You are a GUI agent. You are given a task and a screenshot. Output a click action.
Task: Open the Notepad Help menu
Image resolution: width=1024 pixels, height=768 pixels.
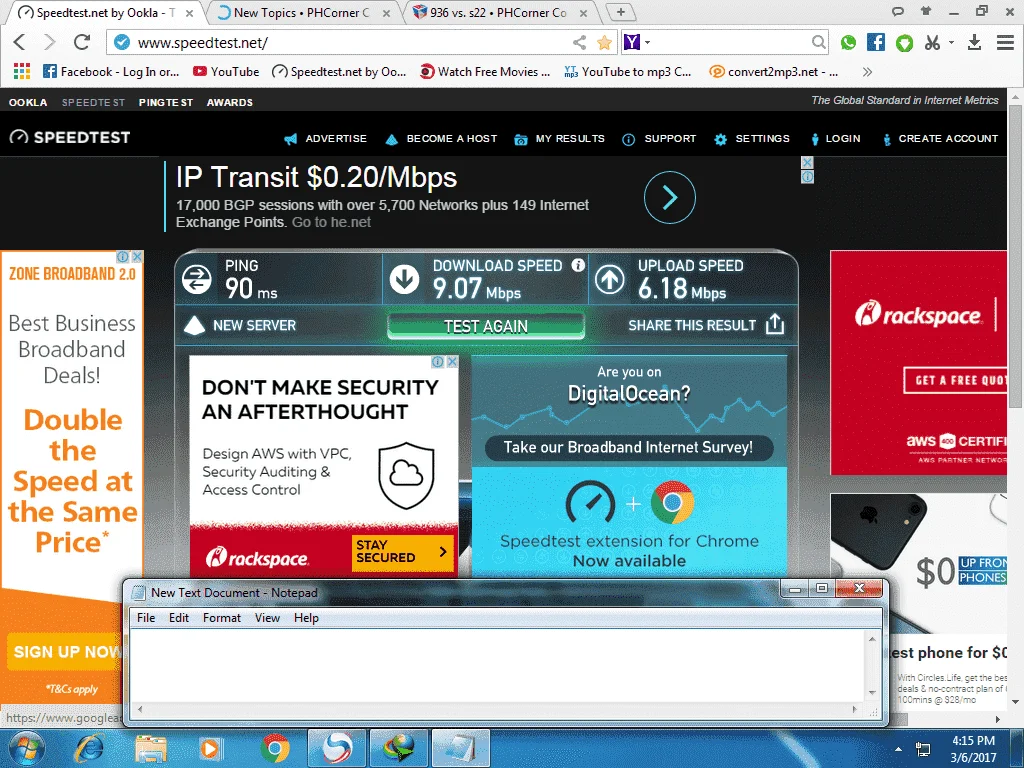pos(306,618)
